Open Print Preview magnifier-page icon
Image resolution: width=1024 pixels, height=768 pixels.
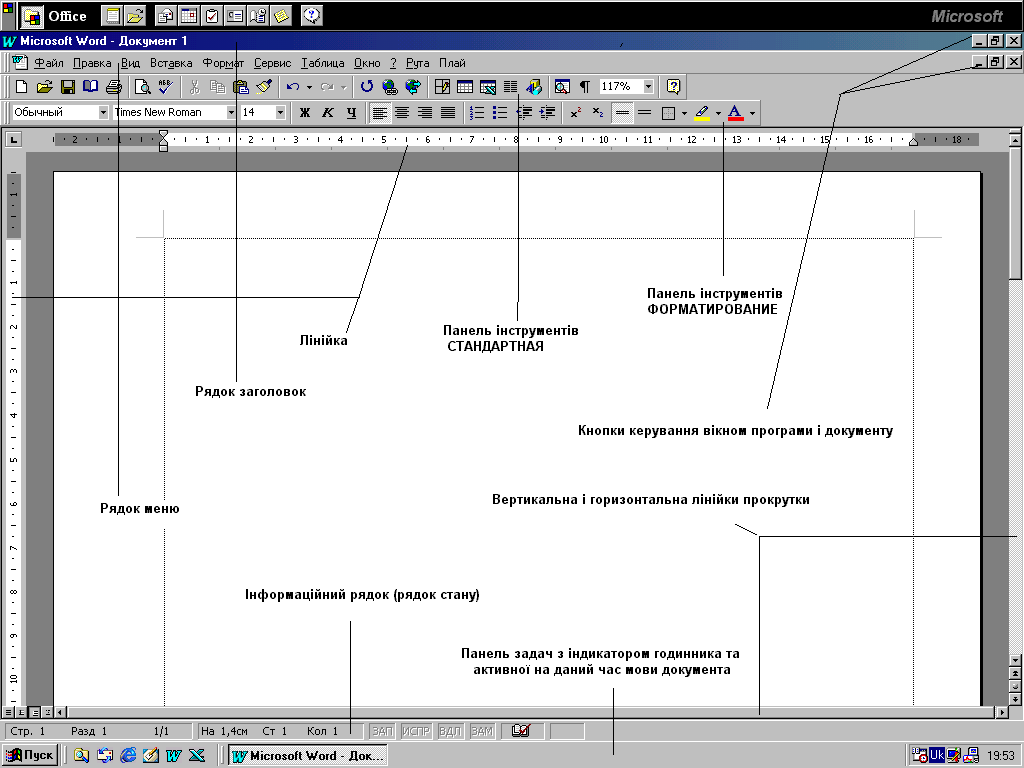pos(142,86)
